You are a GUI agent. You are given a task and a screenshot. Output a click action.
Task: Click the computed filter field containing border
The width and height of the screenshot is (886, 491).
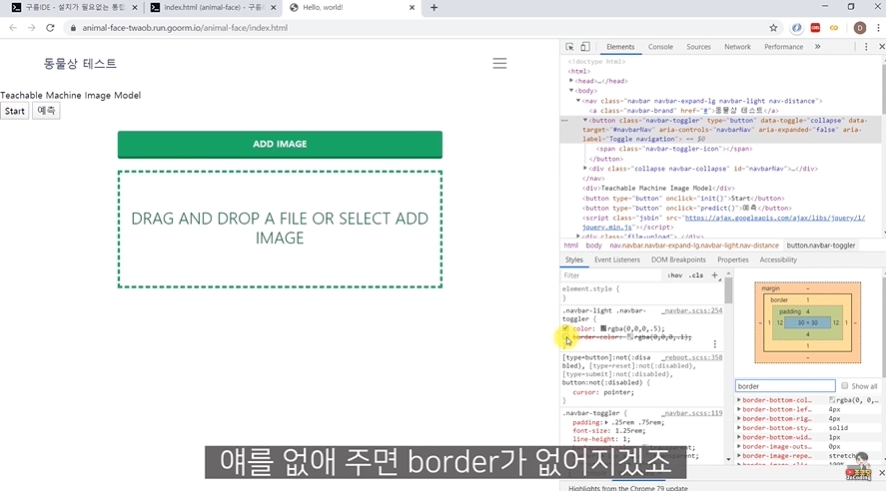tap(785, 386)
